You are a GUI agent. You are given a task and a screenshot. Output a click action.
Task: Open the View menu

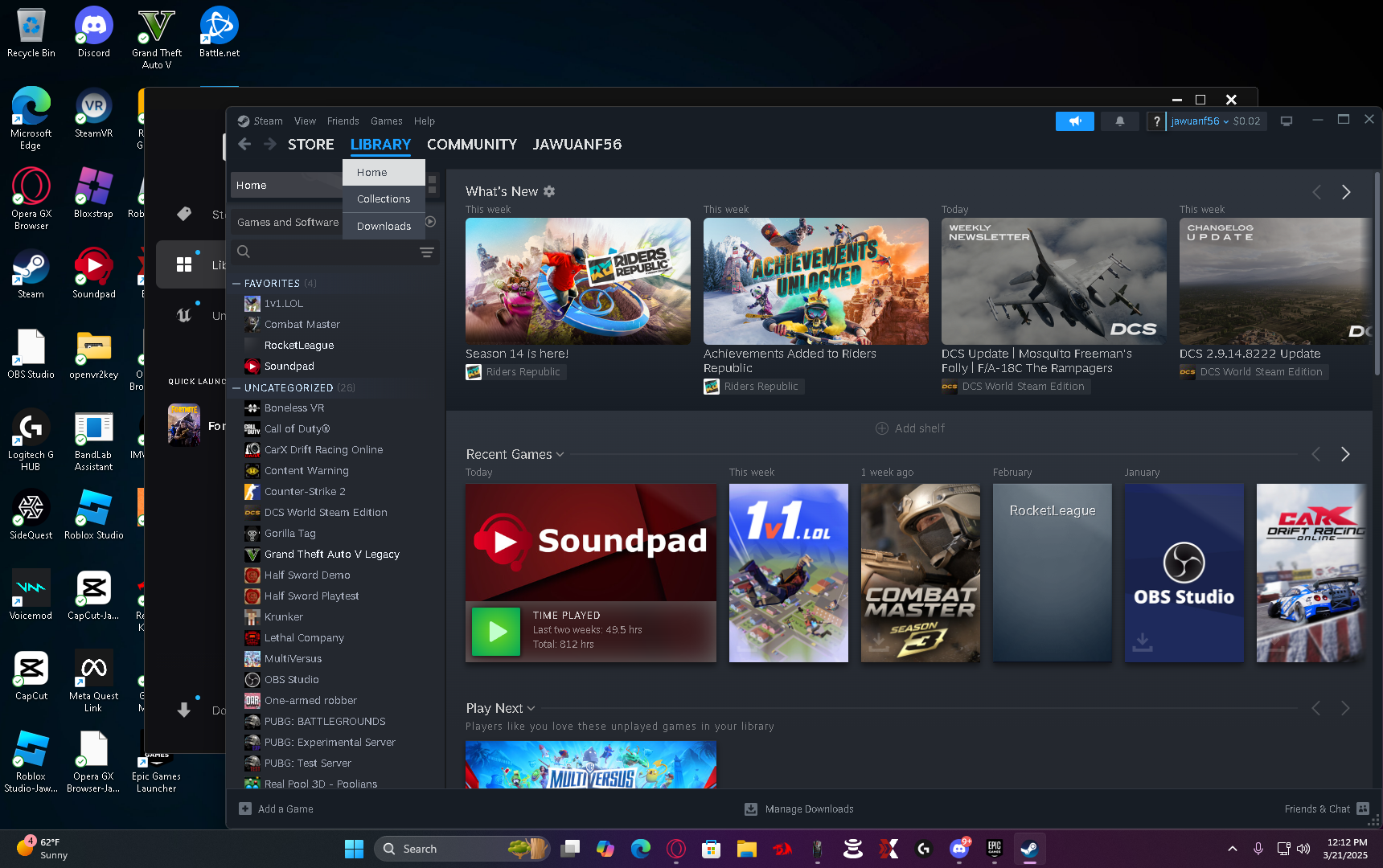click(305, 121)
